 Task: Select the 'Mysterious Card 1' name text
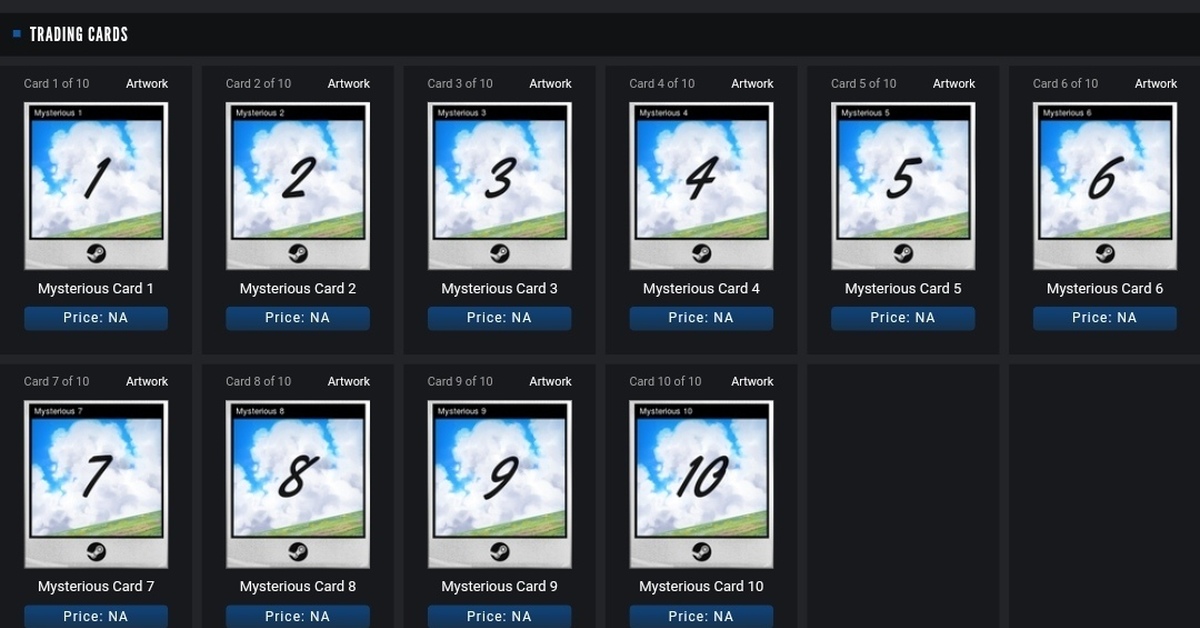96,289
